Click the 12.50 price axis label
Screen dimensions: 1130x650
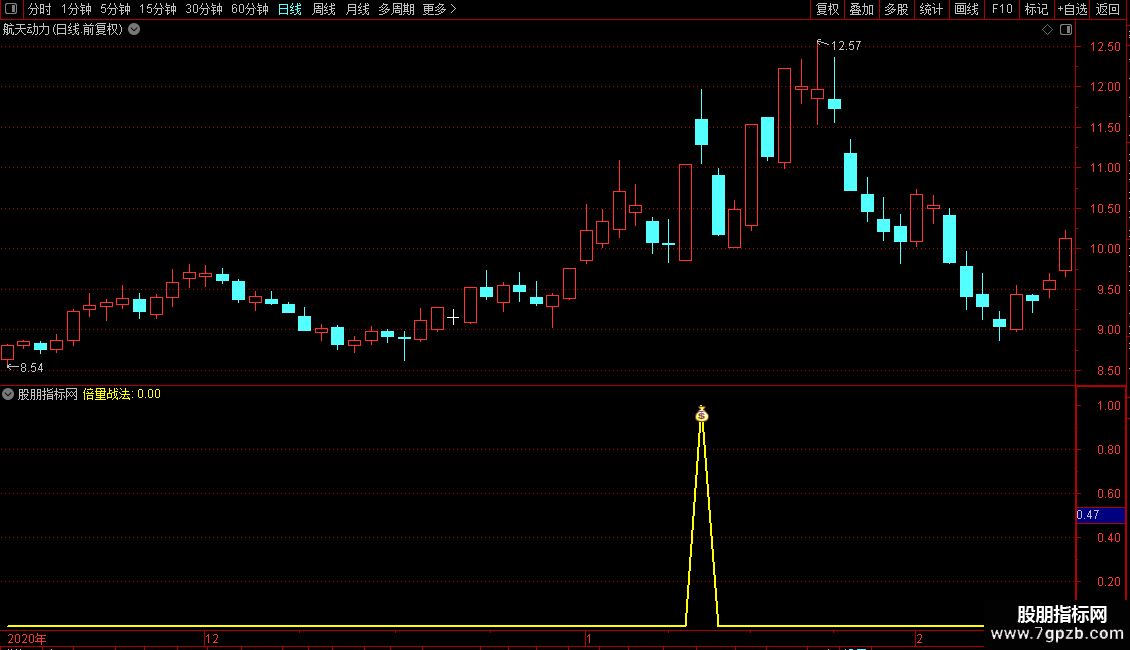[x=1105, y=47]
